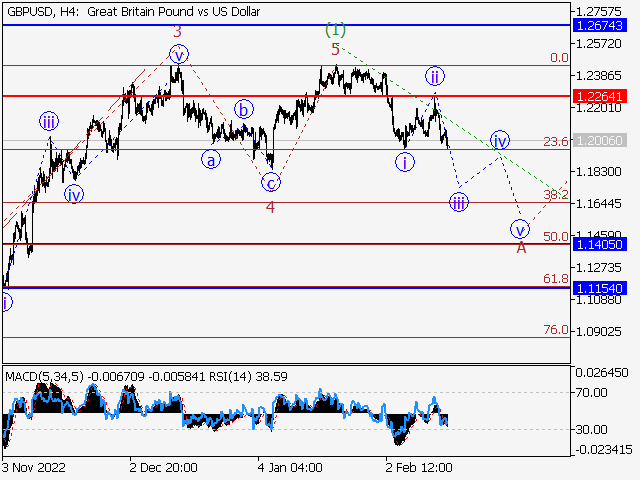Click the 1.23865 price axis value
This screenshot has height=480, width=640.
598,76
